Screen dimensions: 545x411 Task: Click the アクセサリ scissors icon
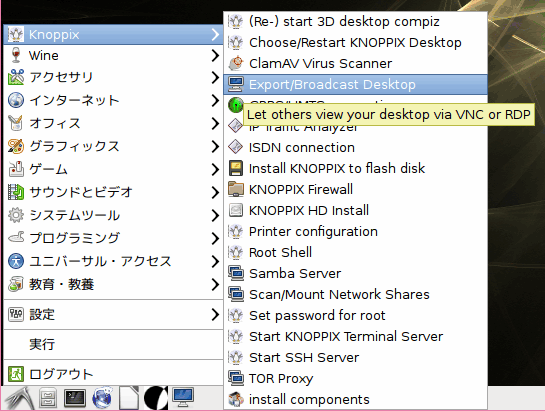(16, 77)
